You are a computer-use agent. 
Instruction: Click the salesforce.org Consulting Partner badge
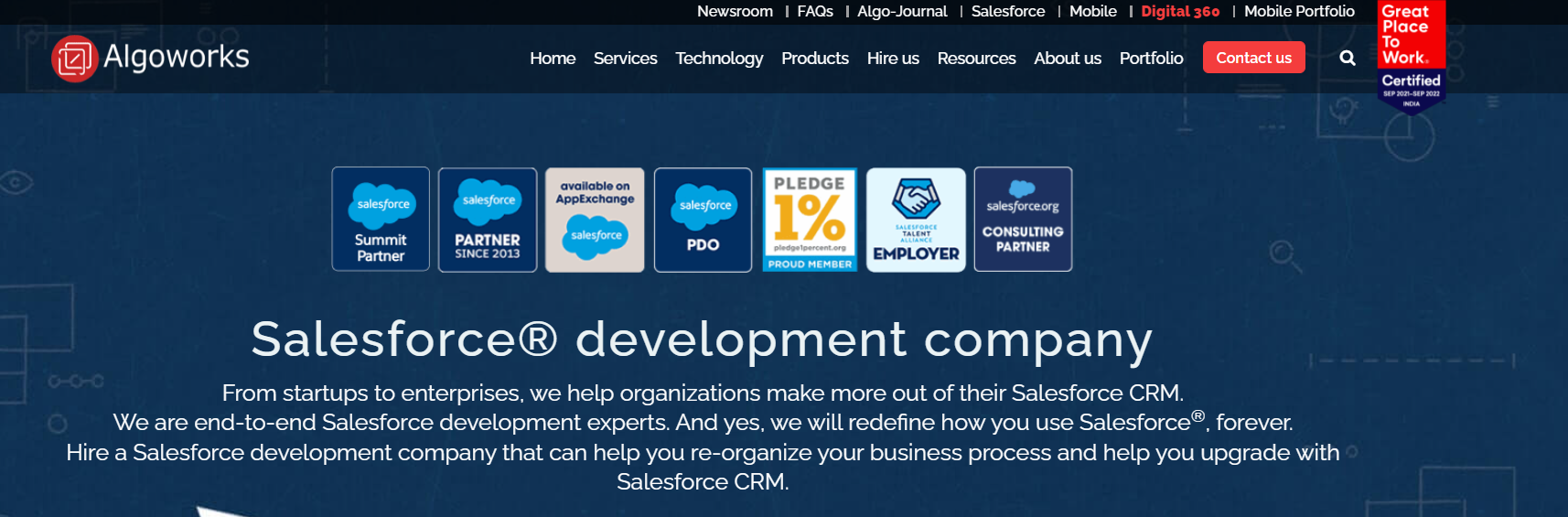[1023, 219]
